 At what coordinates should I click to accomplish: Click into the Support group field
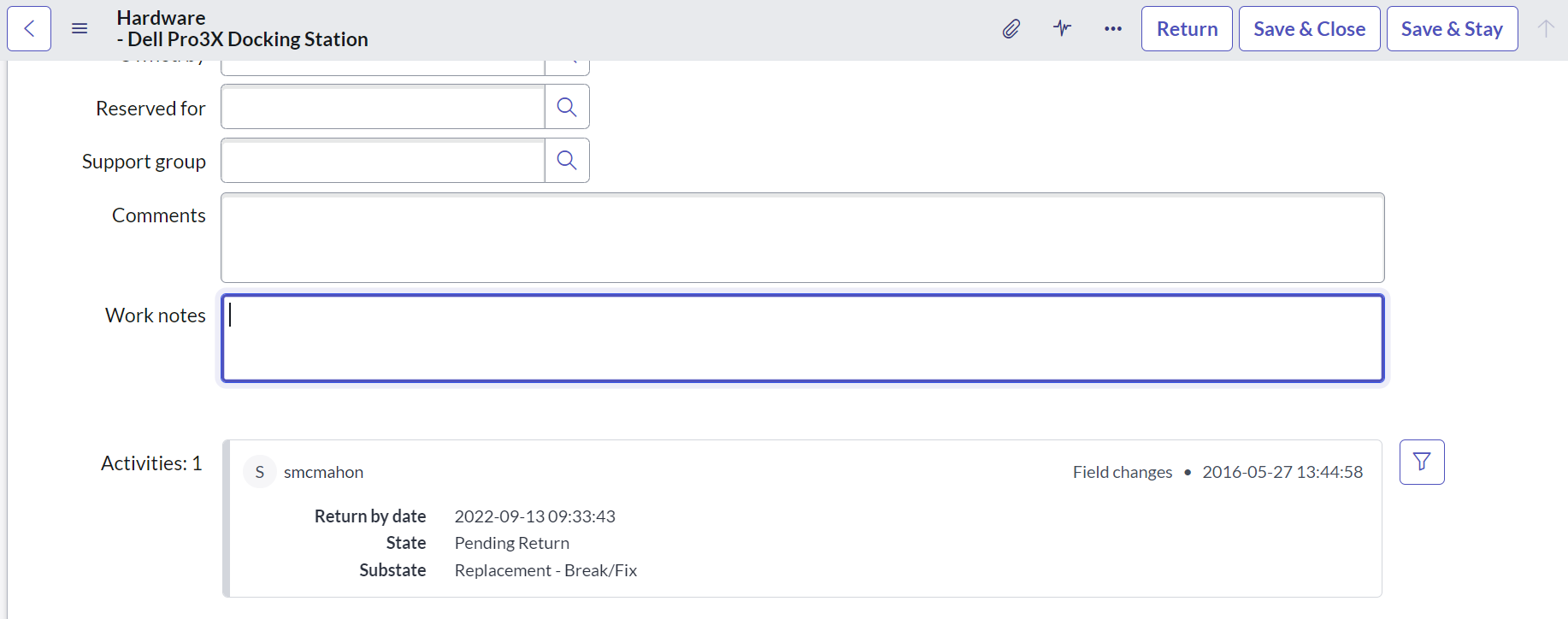click(383, 160)
